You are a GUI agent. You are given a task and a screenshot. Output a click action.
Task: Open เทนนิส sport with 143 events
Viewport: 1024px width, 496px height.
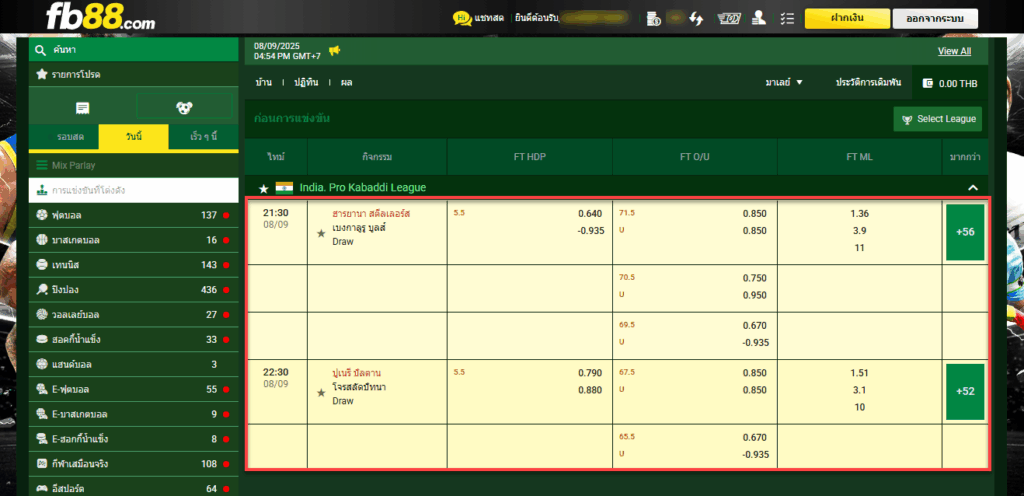click(x=133, y=265)
